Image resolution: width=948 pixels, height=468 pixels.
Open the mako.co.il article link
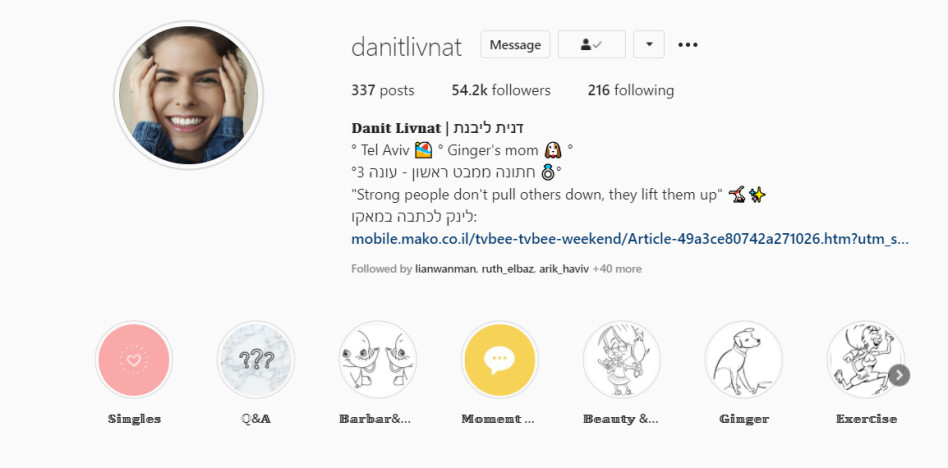[629, 239]
